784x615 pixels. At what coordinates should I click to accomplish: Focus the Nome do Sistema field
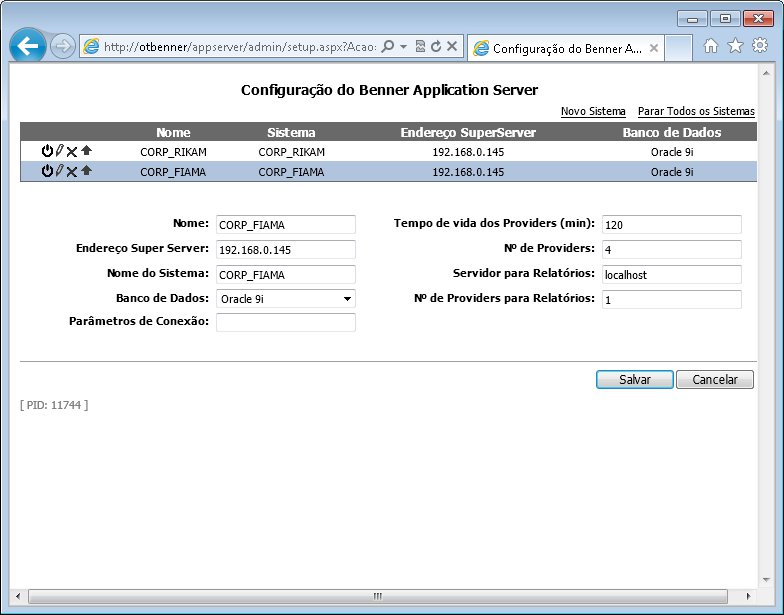[286, 274]
